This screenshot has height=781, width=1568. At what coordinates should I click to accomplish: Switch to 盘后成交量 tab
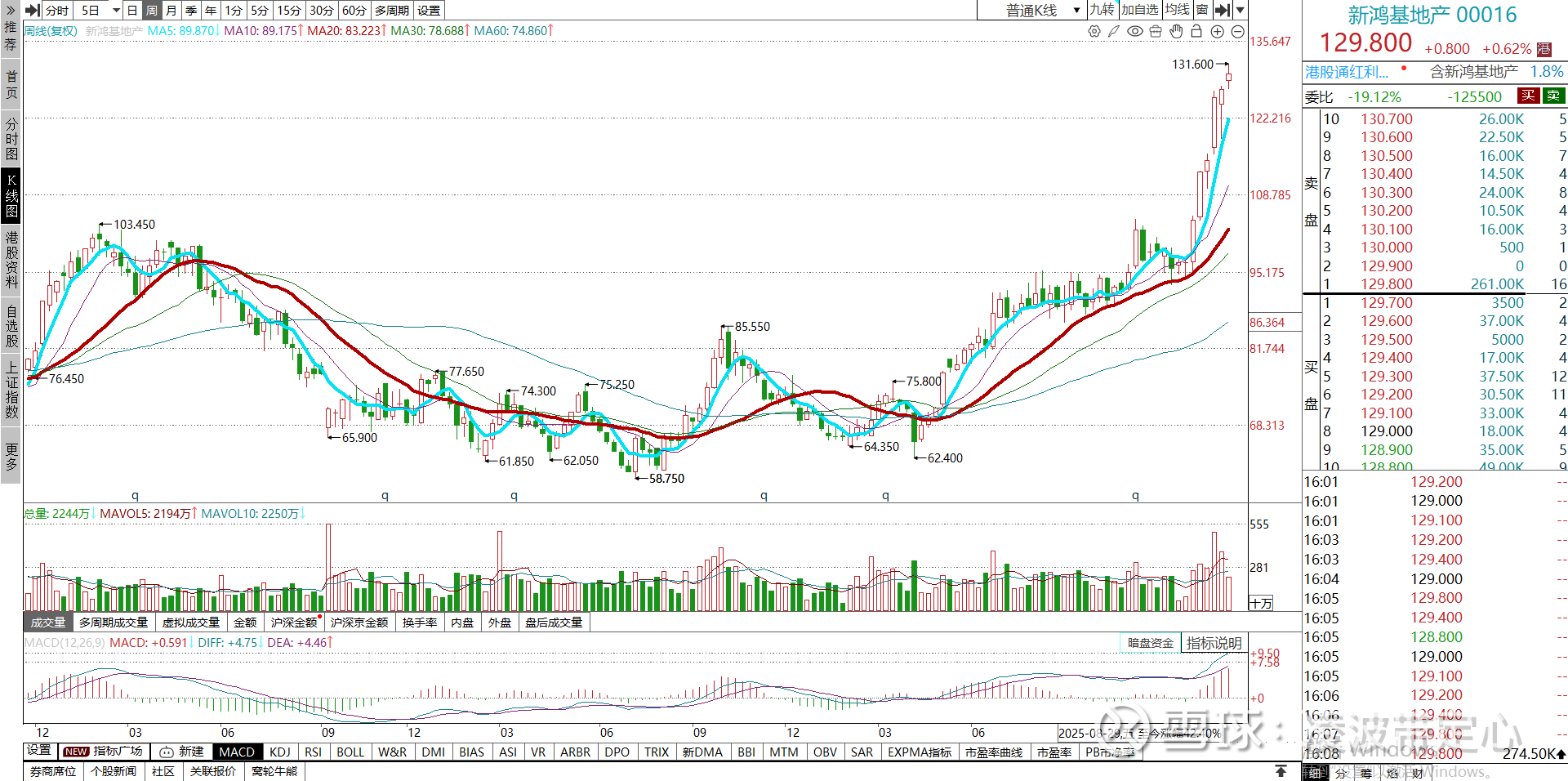(x=554, y=623)
